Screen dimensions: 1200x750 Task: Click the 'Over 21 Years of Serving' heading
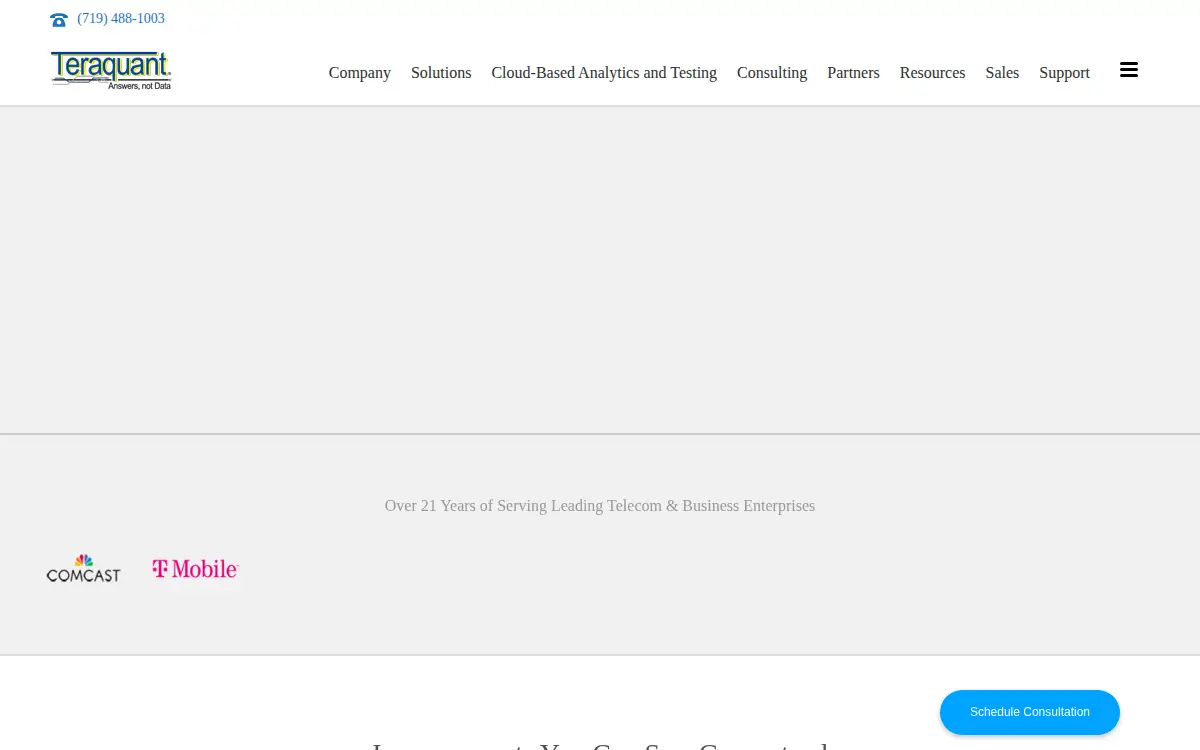(x=600, y=506)
